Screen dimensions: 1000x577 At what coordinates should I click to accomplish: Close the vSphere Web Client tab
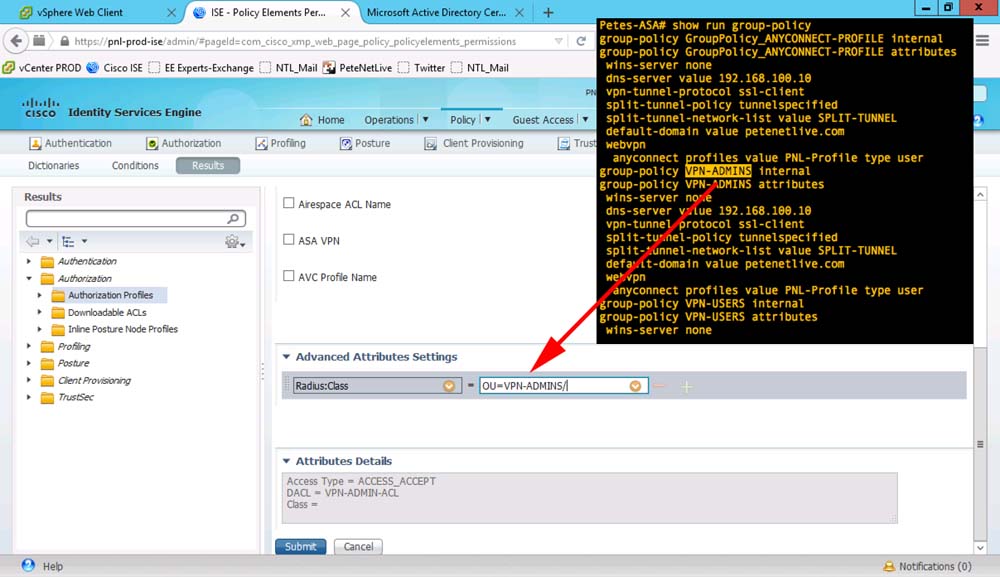[x=171, y=12]
